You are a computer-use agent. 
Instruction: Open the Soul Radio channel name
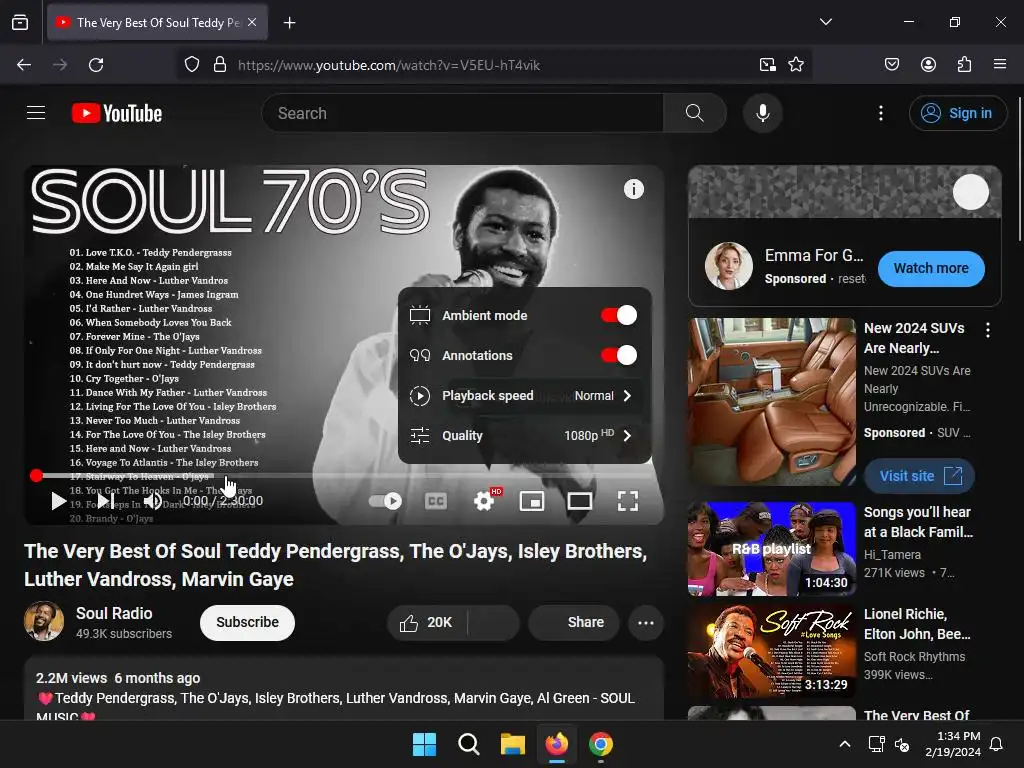pos(114,613)
